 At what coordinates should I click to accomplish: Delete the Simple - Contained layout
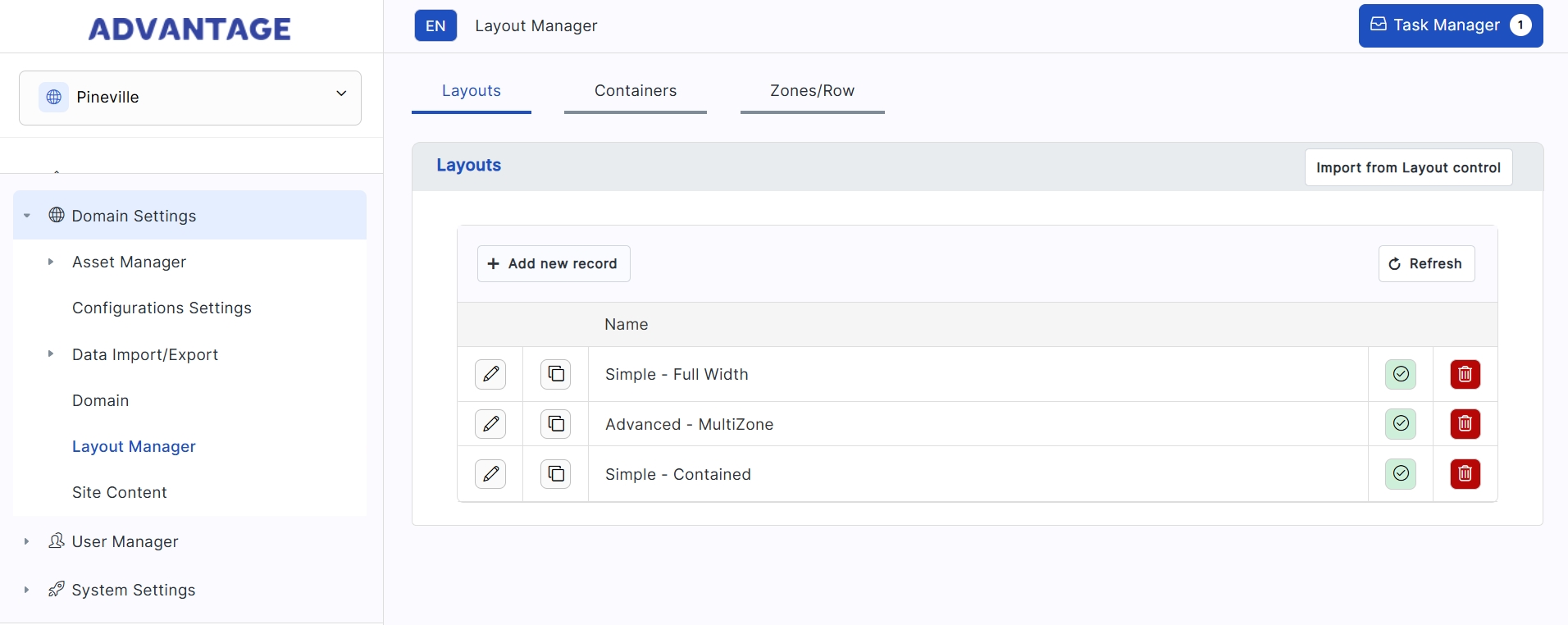[x=1465, y=474]
